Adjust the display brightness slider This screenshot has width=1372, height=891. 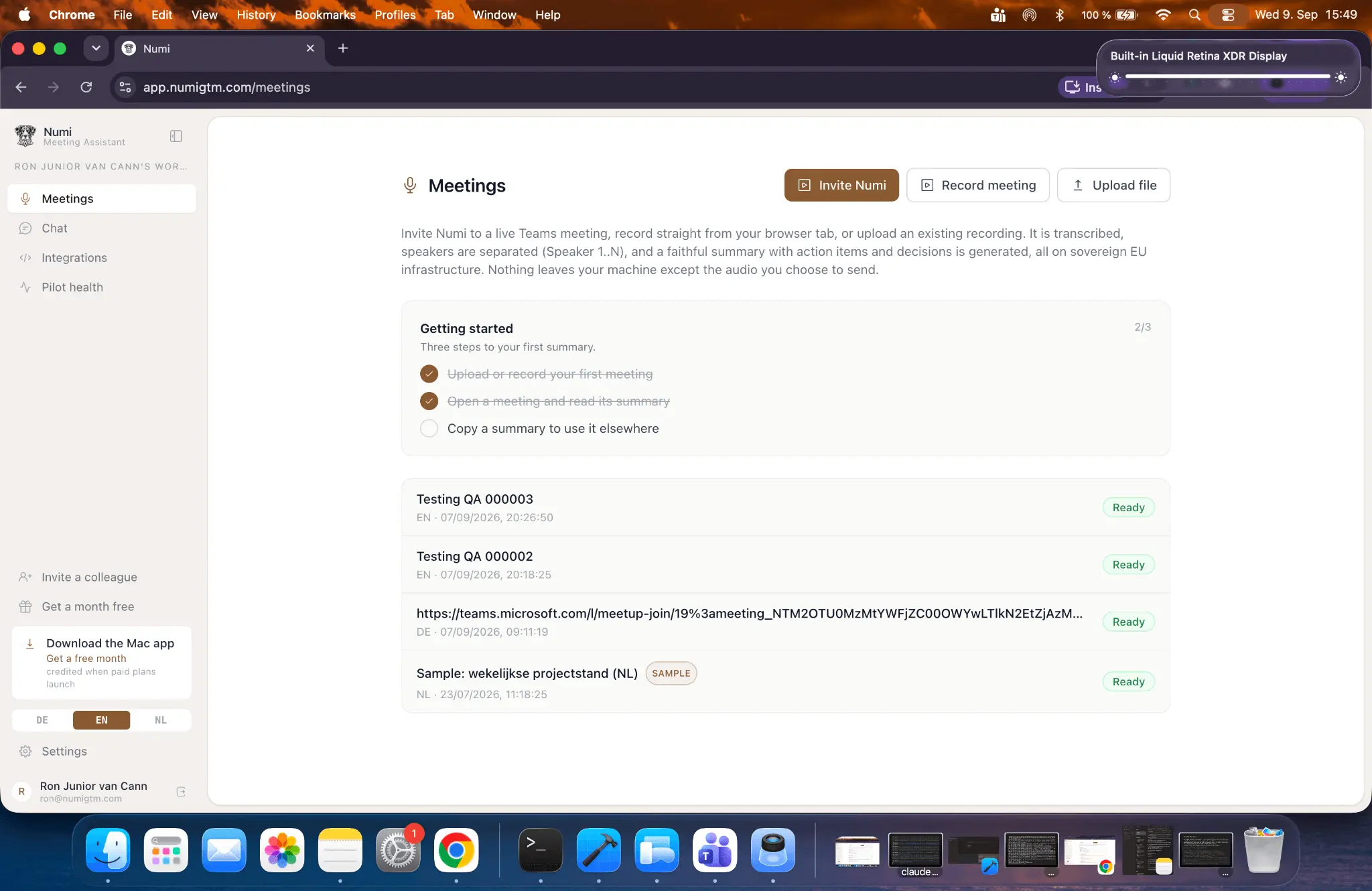[x=1227, y=77]
